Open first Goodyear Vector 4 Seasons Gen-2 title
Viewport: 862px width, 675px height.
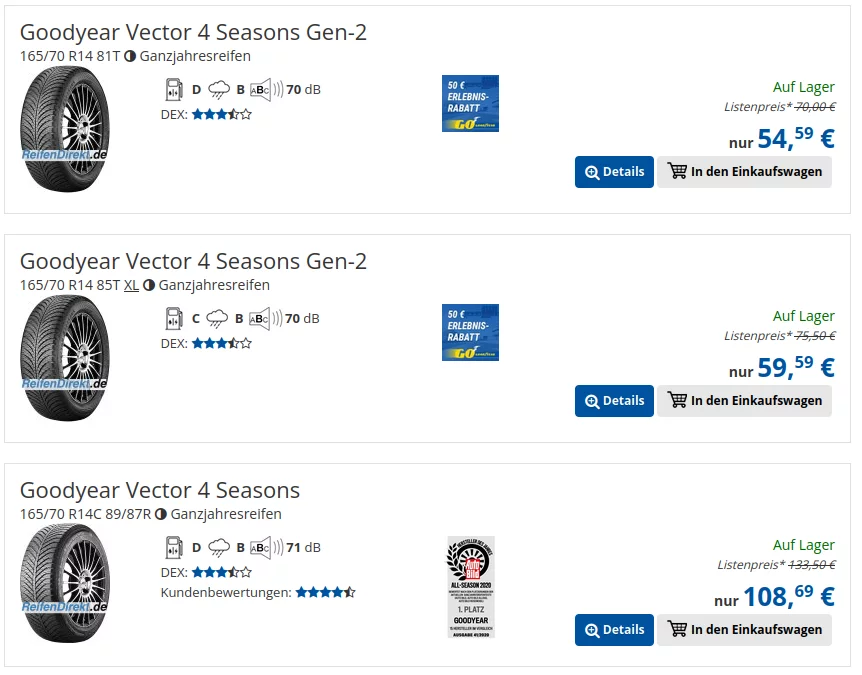point(193,33)
